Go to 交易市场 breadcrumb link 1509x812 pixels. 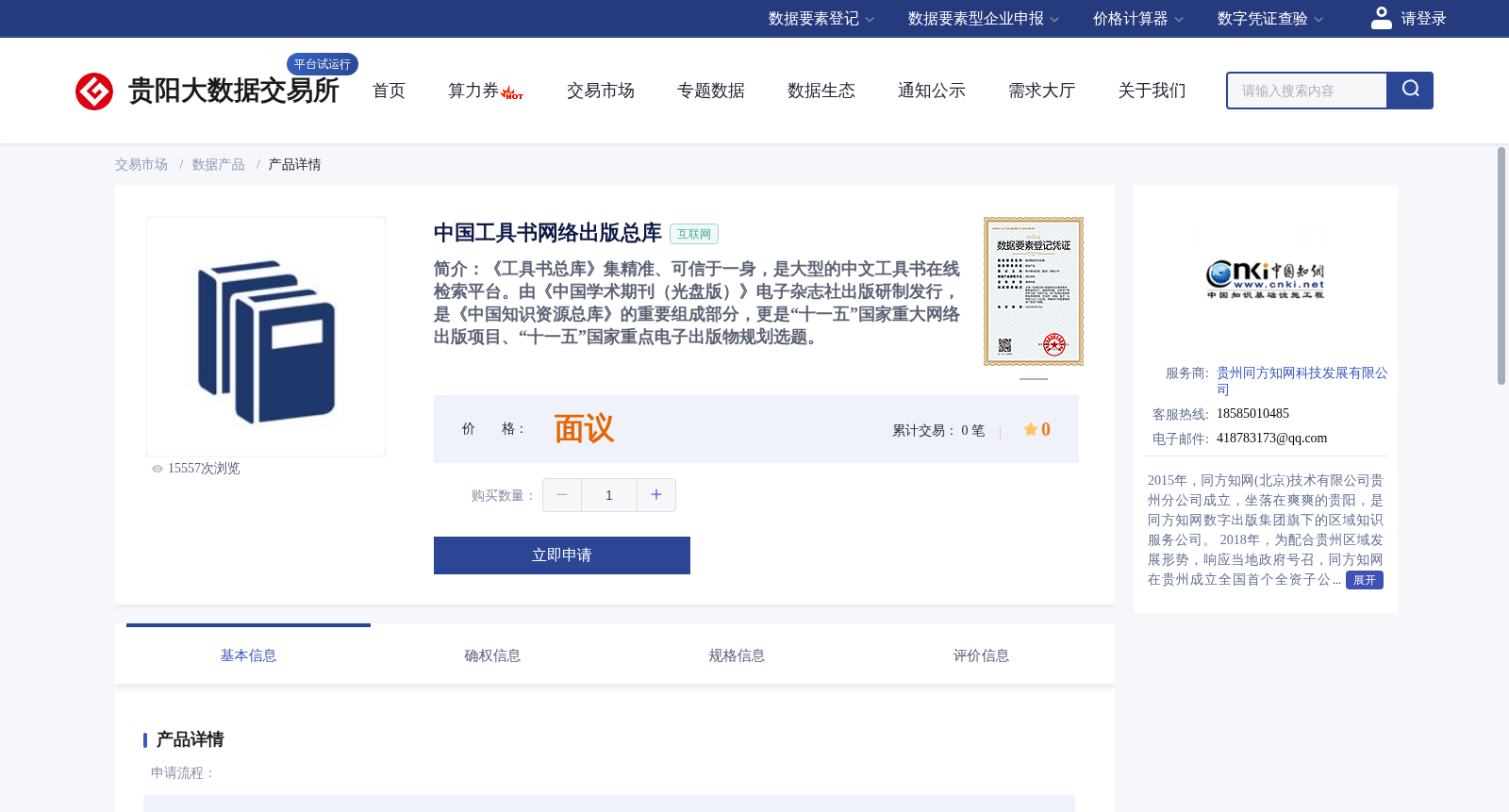[141, 165]
